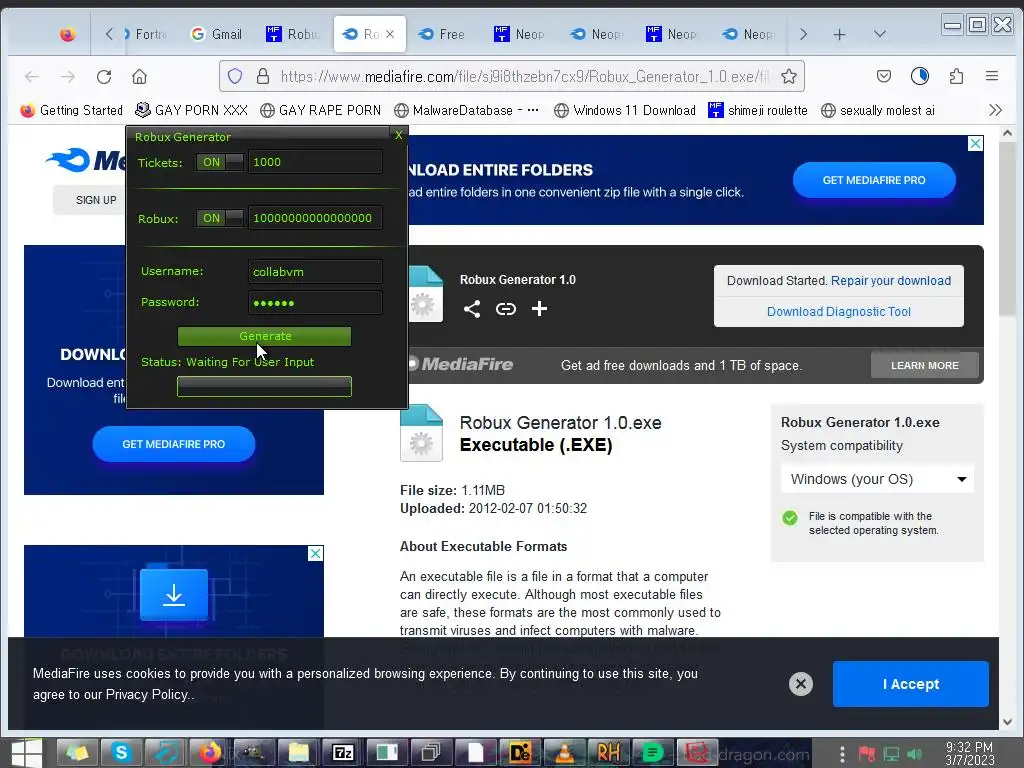Screen dimensions: 1024x768
Task: Open the Firefox account/profile icon
Action: (920, 76)
